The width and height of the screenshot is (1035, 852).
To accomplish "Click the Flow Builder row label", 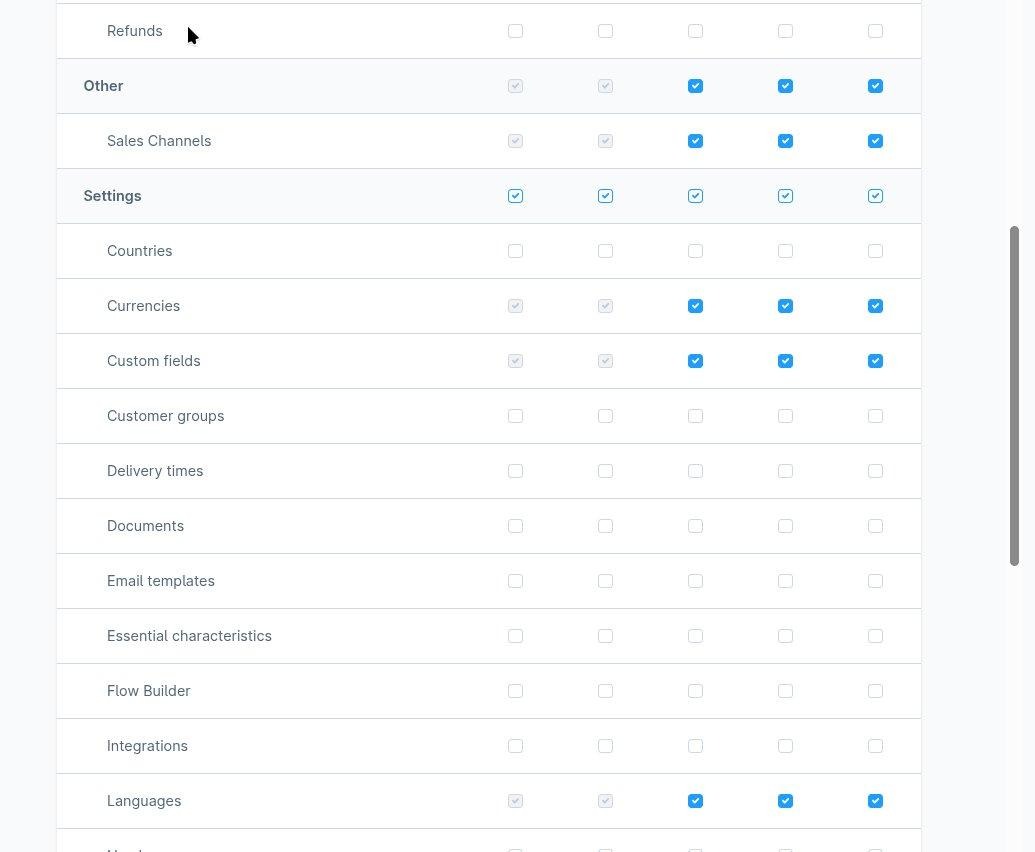I will (x=148, y=691).
